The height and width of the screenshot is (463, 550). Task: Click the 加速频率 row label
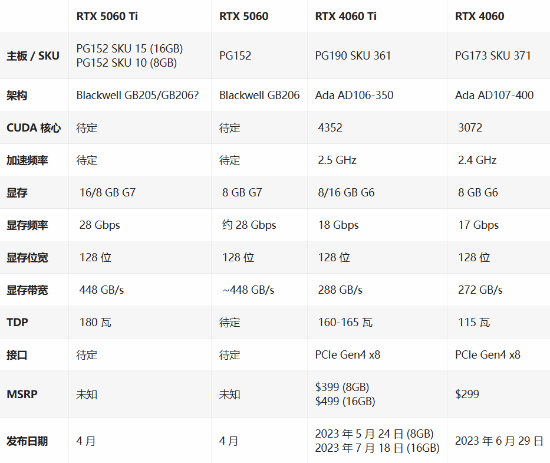(27, 160)
